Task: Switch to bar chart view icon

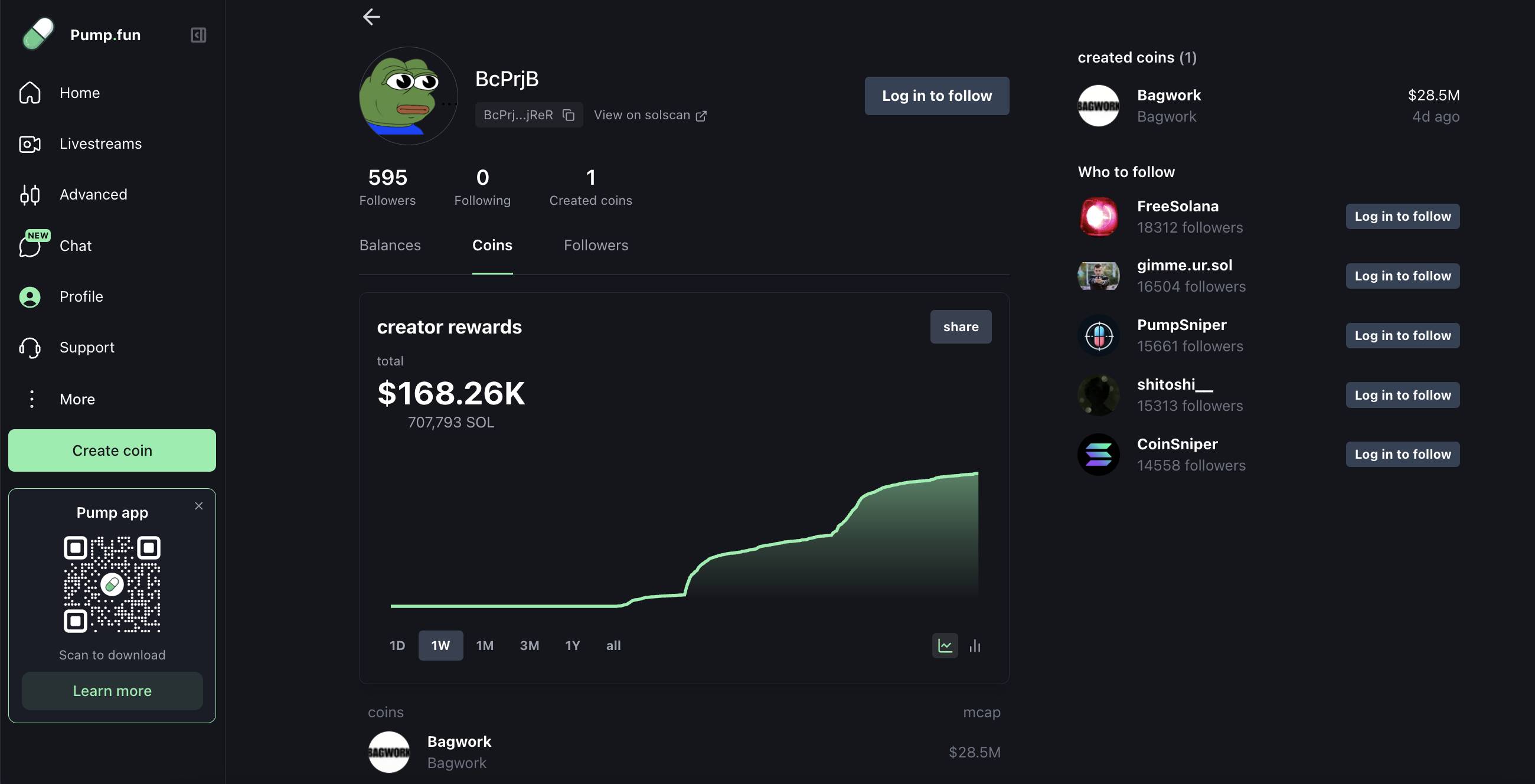Action: pos(975,646)
